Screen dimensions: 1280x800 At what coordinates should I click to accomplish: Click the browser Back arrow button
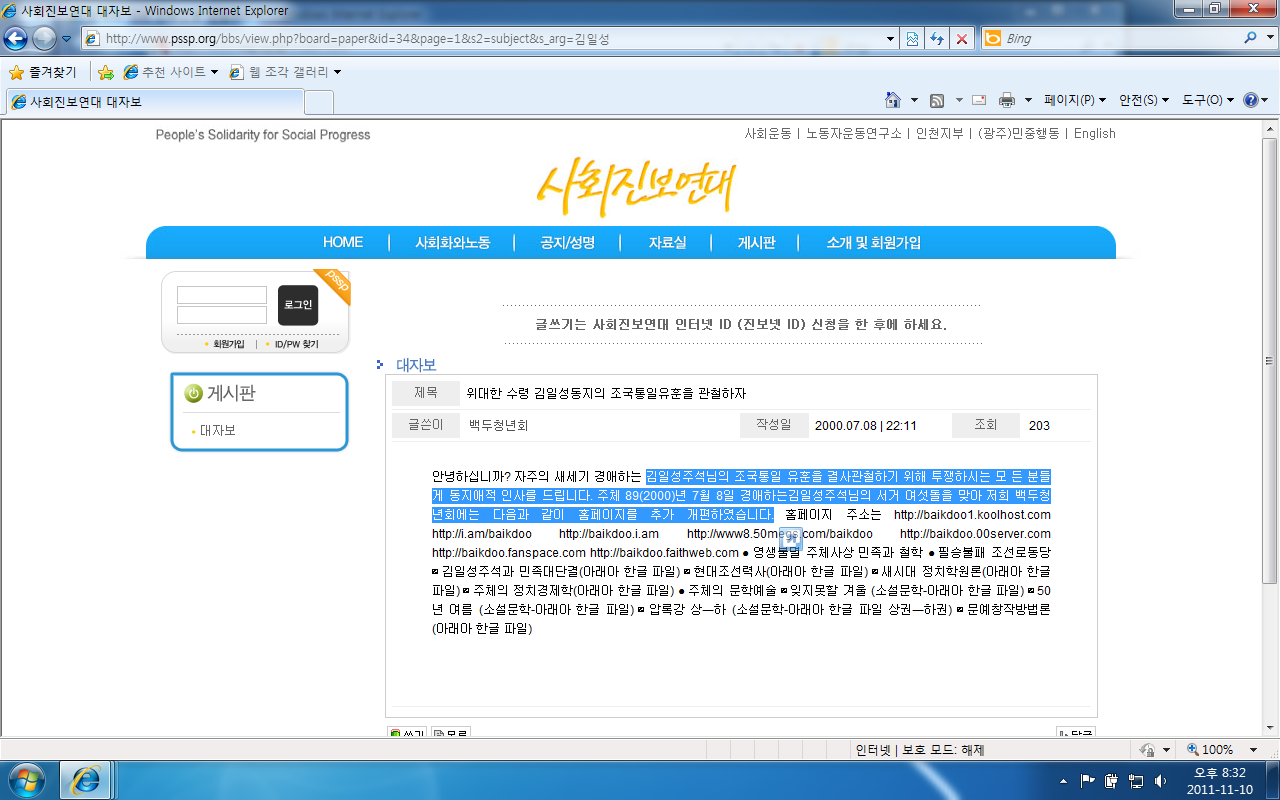(x=17, y=39)
